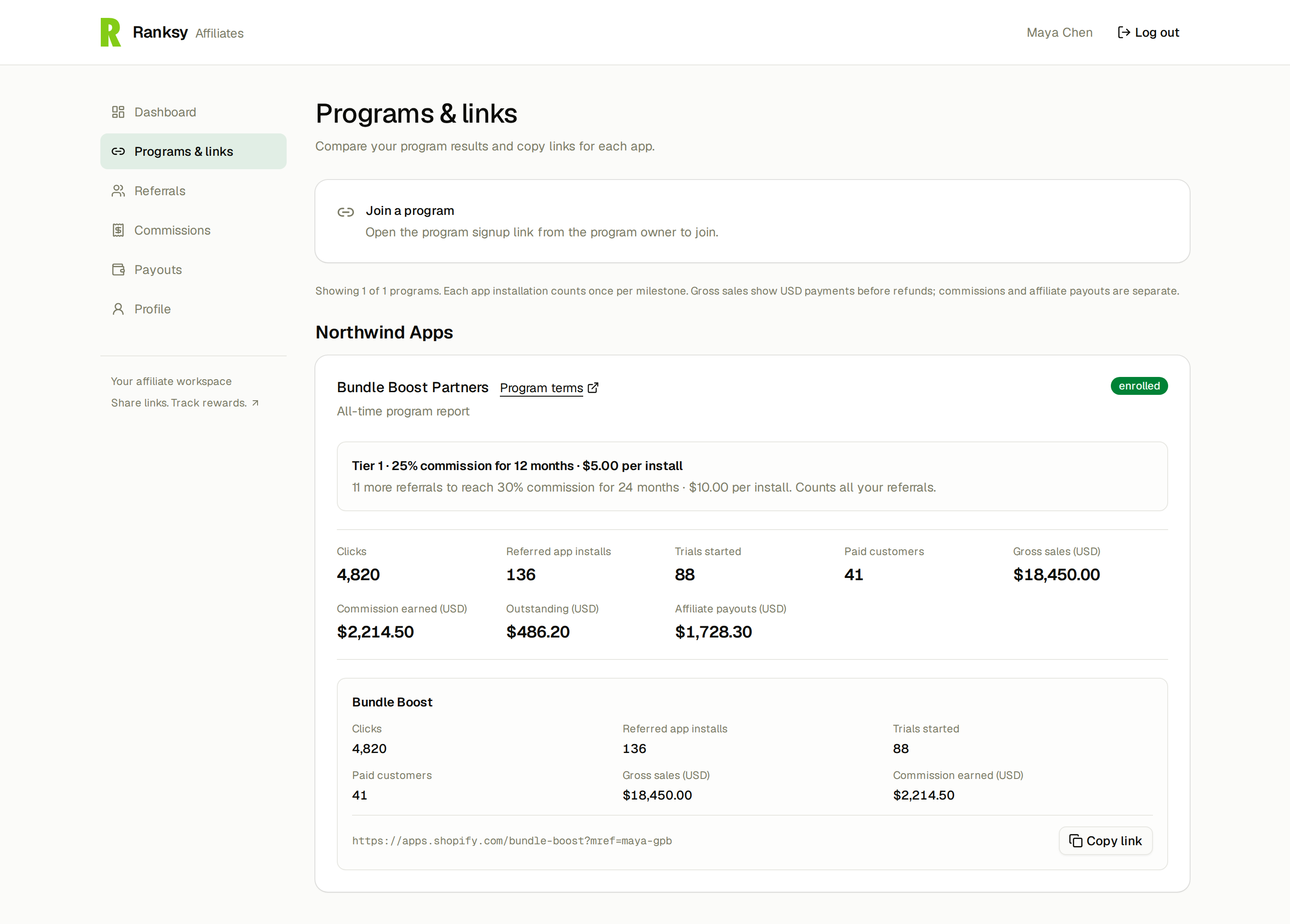This screenshot has width=1290, height=924.
Task: Click the All-time program report label
Action: tap(403, 411)
